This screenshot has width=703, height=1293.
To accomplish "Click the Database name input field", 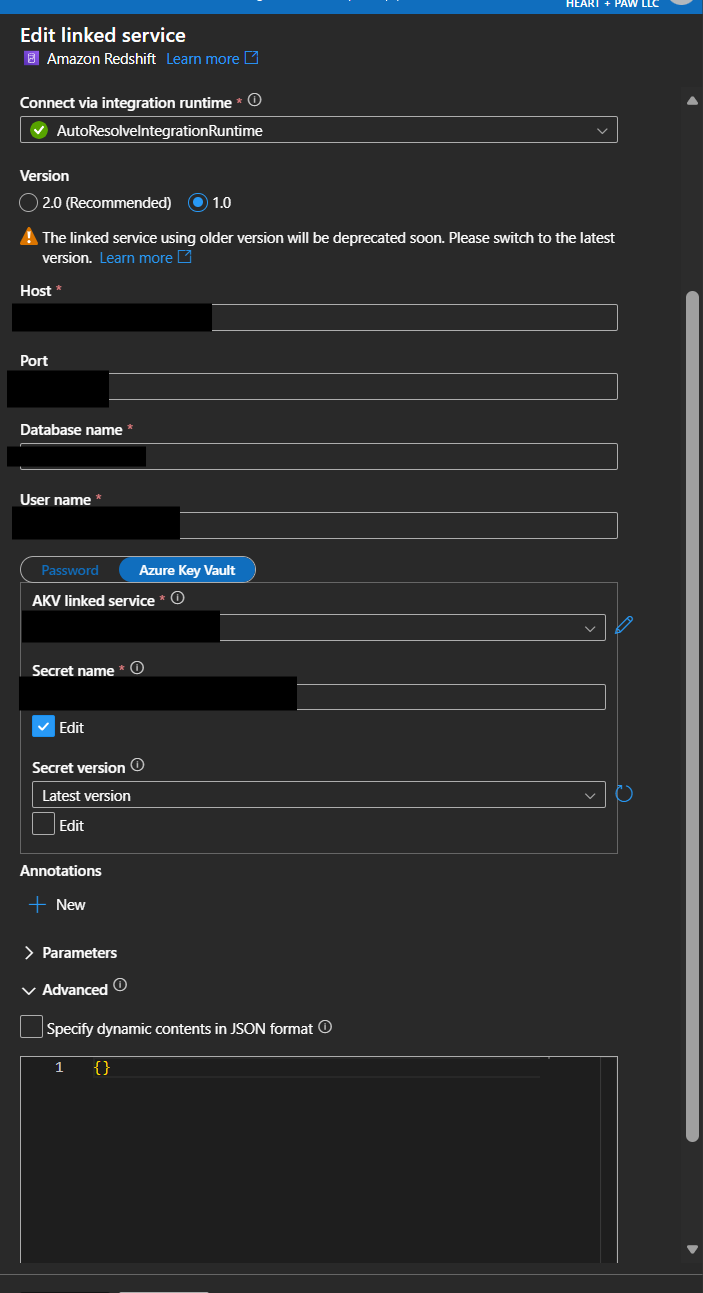I will pos(319,456).
